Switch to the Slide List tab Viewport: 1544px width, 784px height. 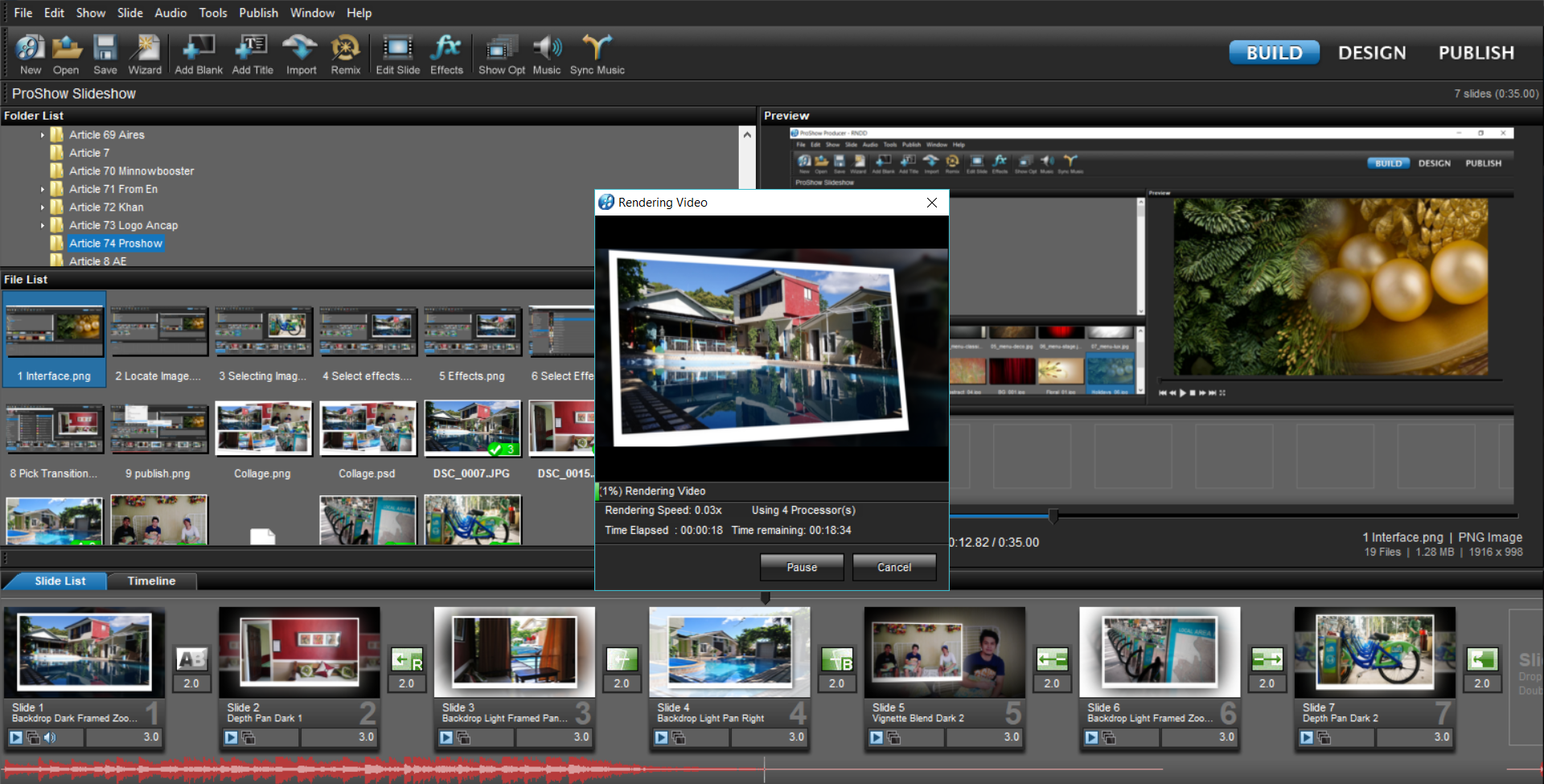60,581
